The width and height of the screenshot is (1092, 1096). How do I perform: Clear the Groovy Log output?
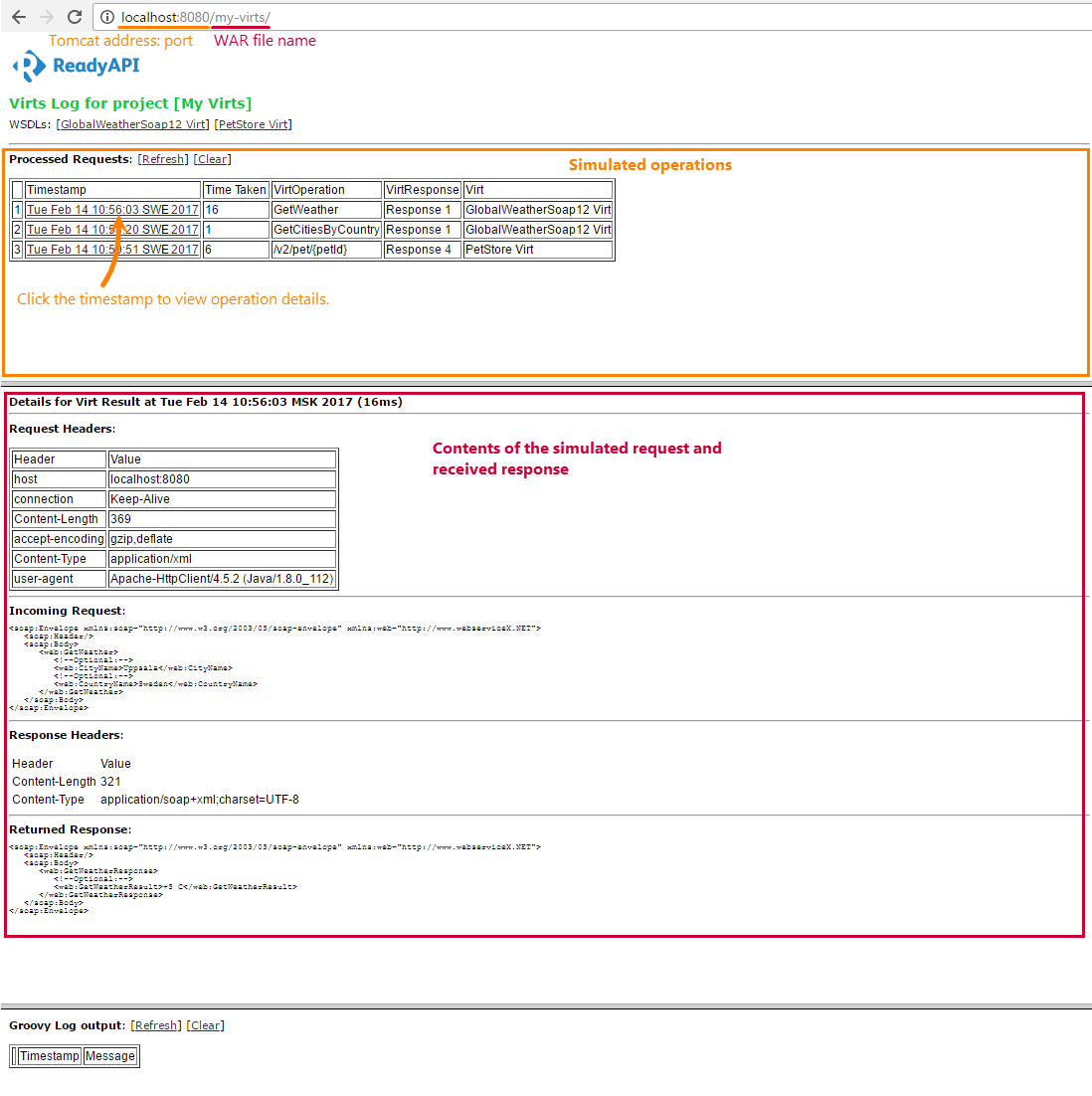coord(205,1024)
